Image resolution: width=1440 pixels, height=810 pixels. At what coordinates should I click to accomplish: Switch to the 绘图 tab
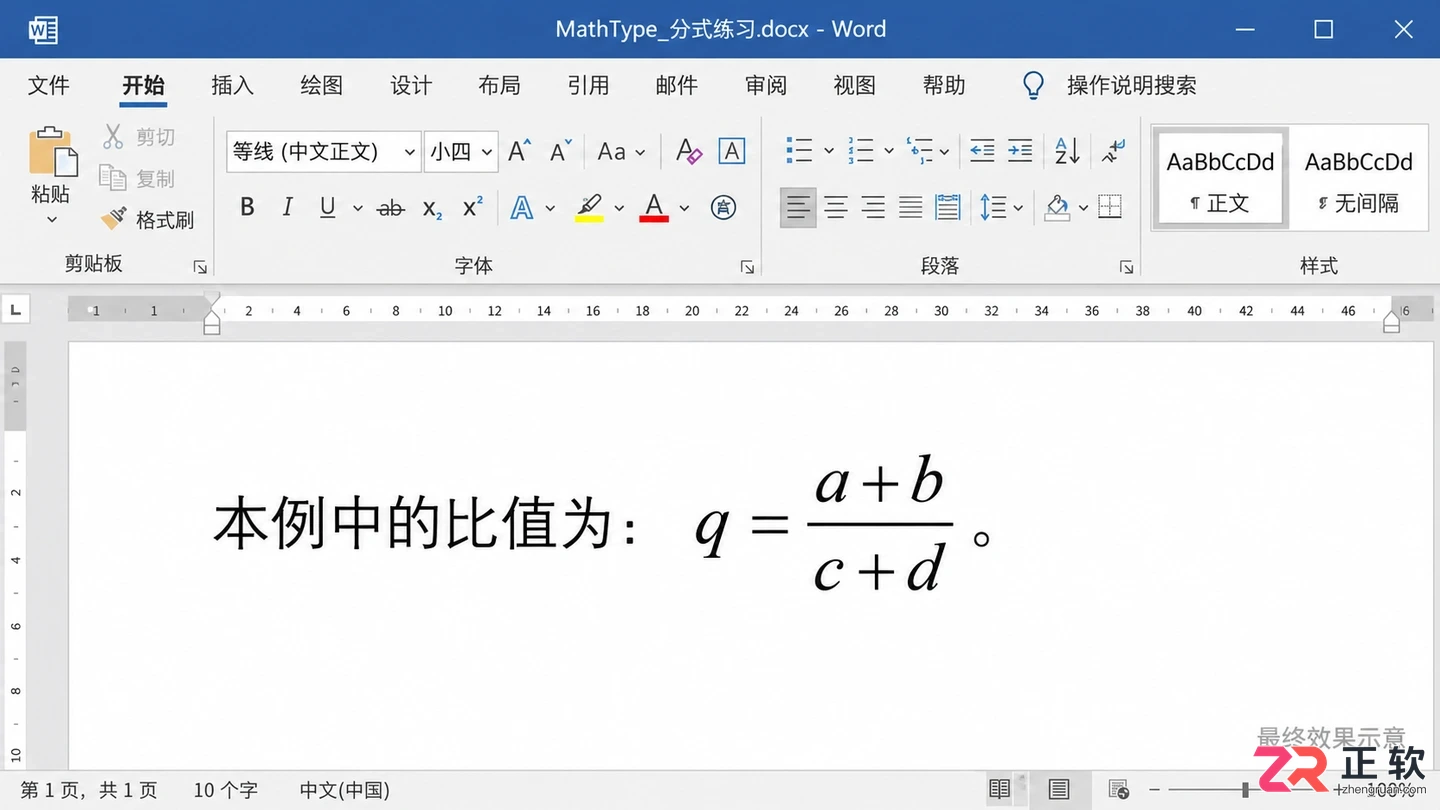(322, 85)
